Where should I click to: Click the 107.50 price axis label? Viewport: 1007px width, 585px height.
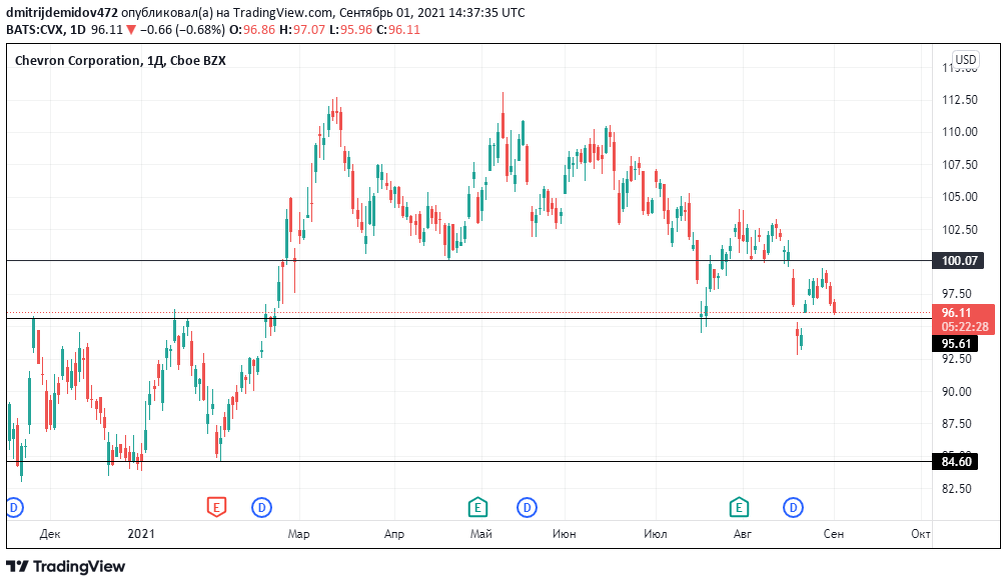tap(959, 164)
